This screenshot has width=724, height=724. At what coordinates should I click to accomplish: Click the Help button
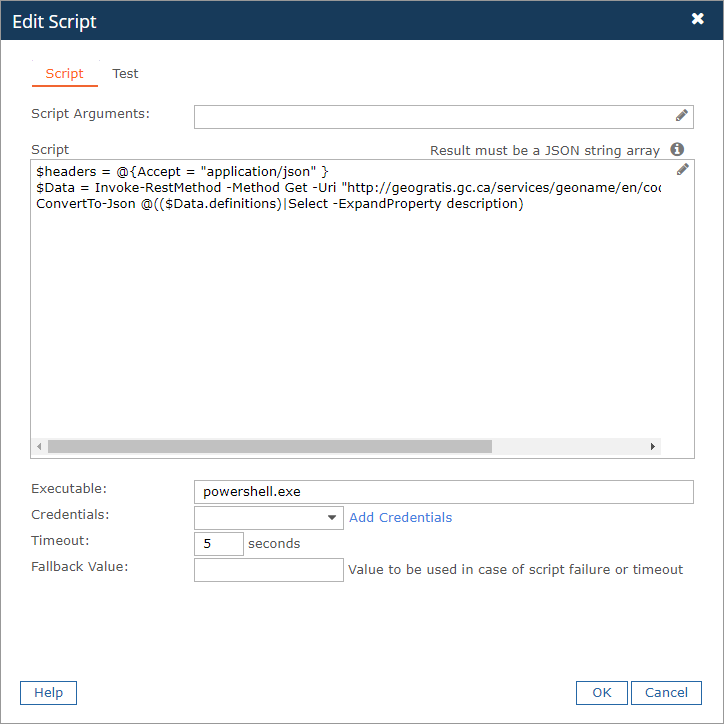tap(48, 693)
